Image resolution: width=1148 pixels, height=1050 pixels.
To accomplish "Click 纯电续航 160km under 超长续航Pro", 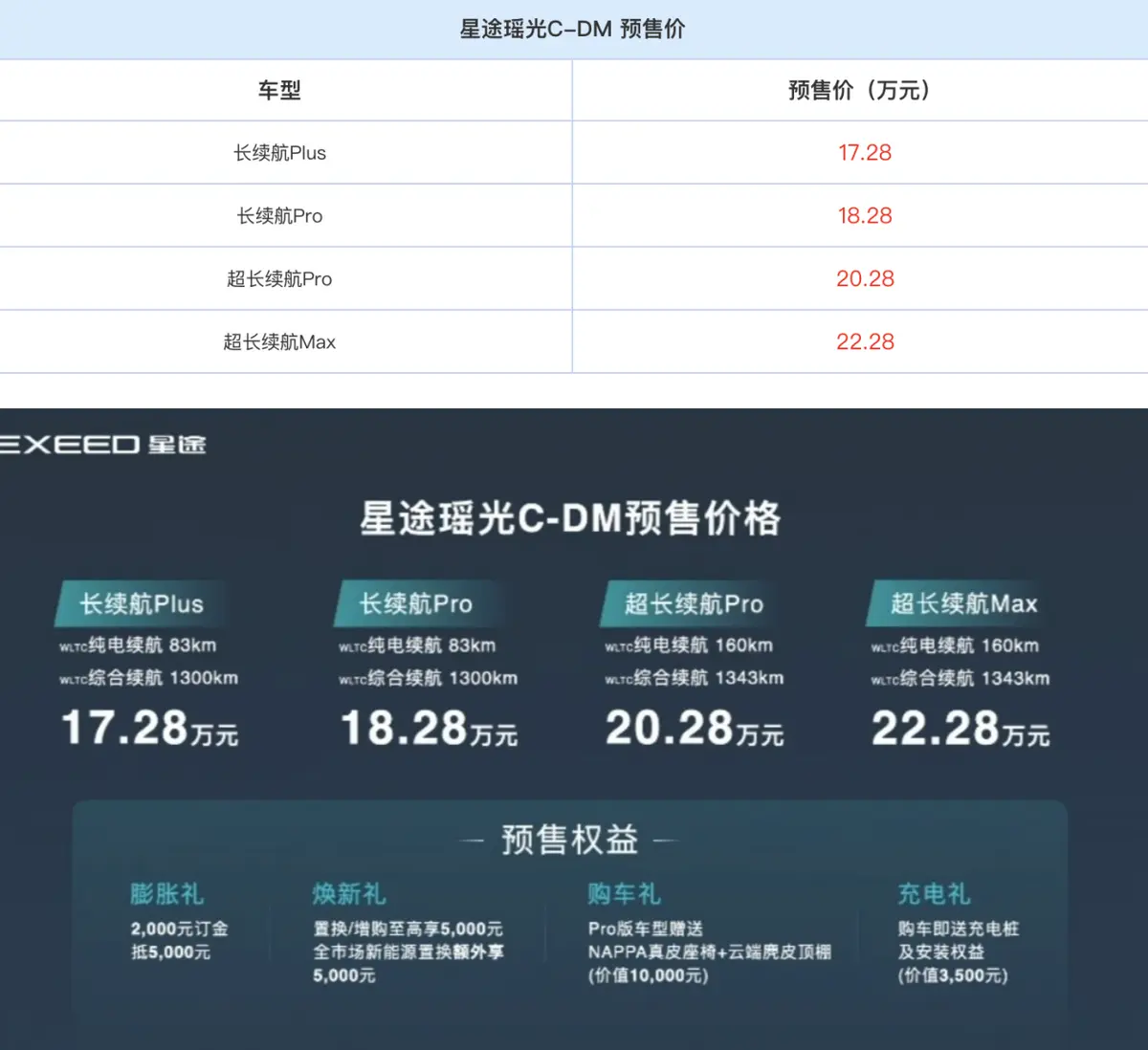I will 689,645.
